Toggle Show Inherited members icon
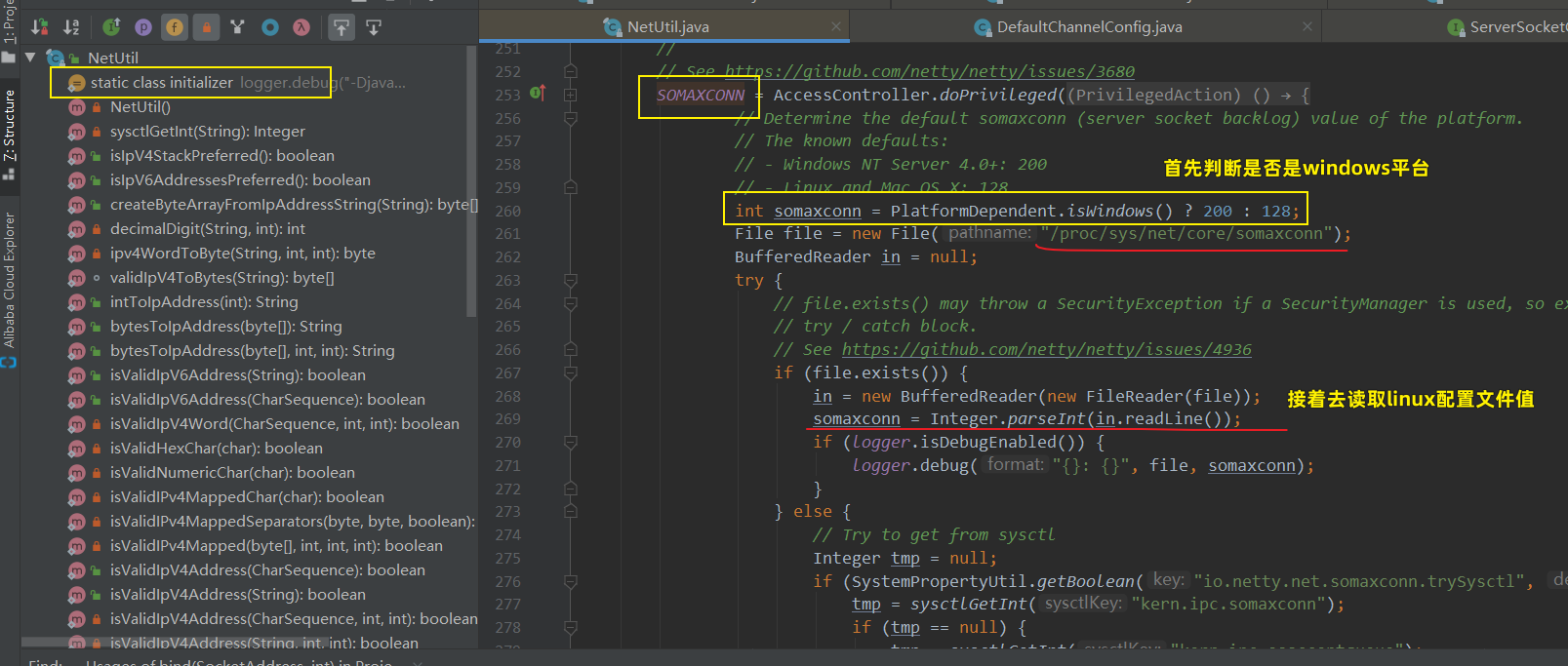Image resolution: width=1568 pixels, height=666 pixels. (111, 27)
